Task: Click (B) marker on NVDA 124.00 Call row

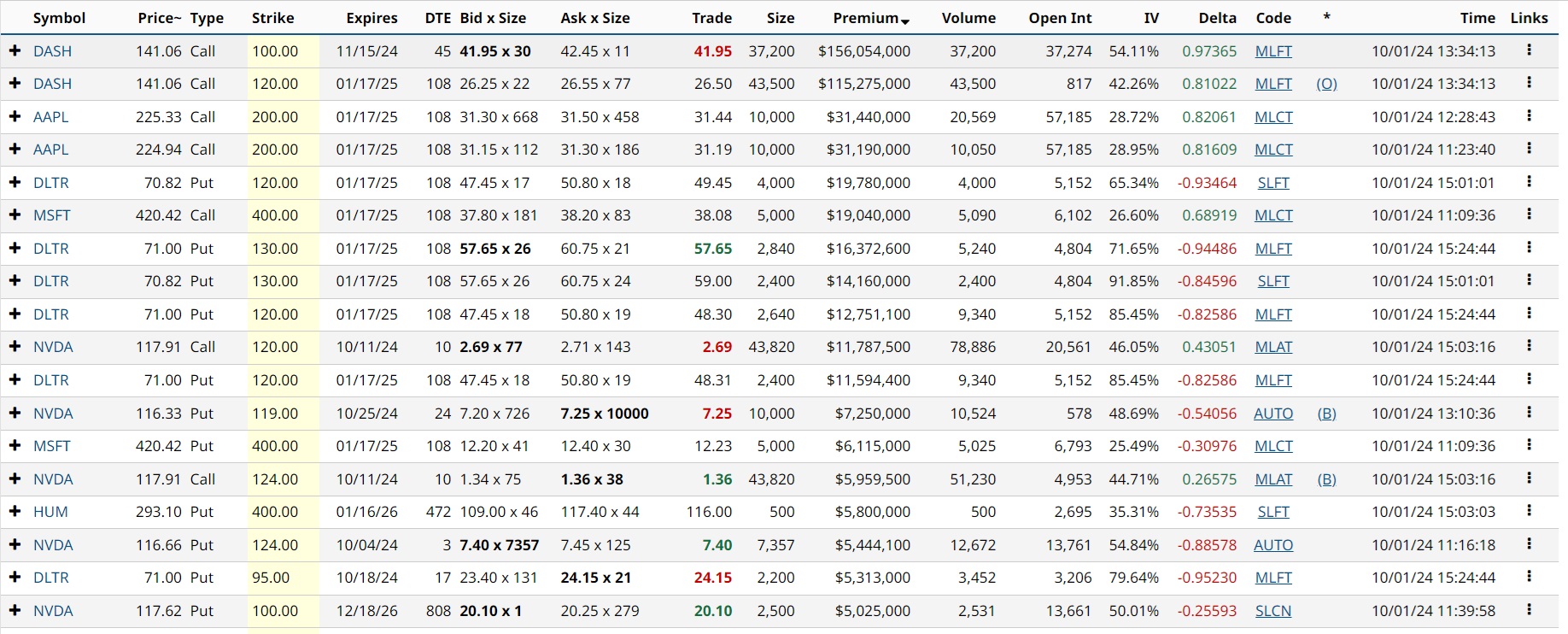Action: click(1326, 479)
